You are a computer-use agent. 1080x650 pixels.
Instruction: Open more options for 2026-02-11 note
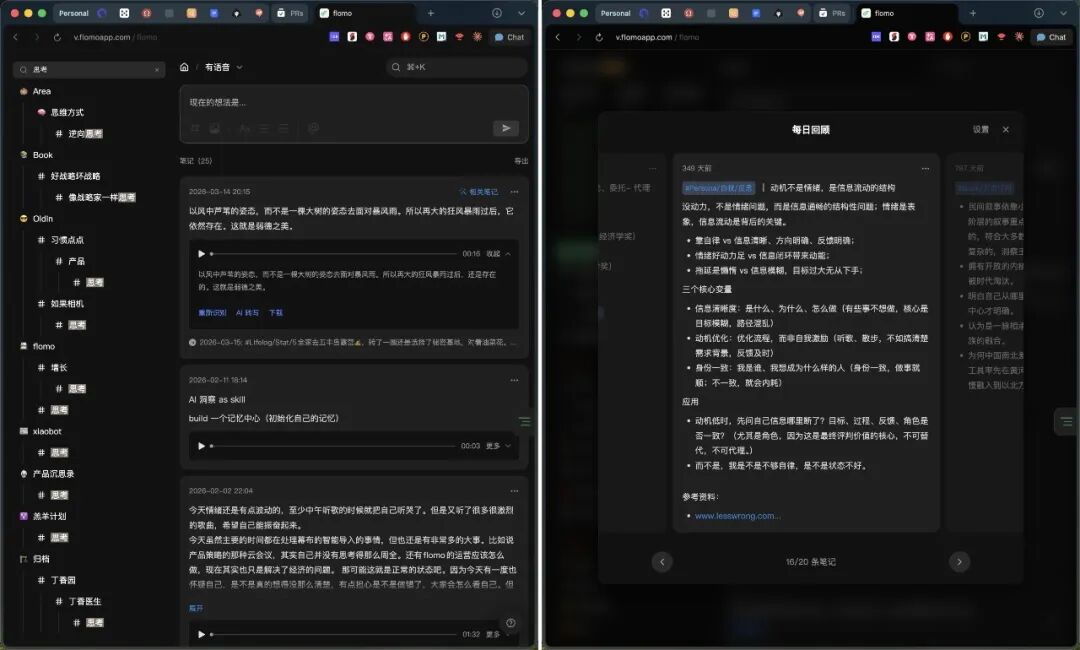[514, 380]
